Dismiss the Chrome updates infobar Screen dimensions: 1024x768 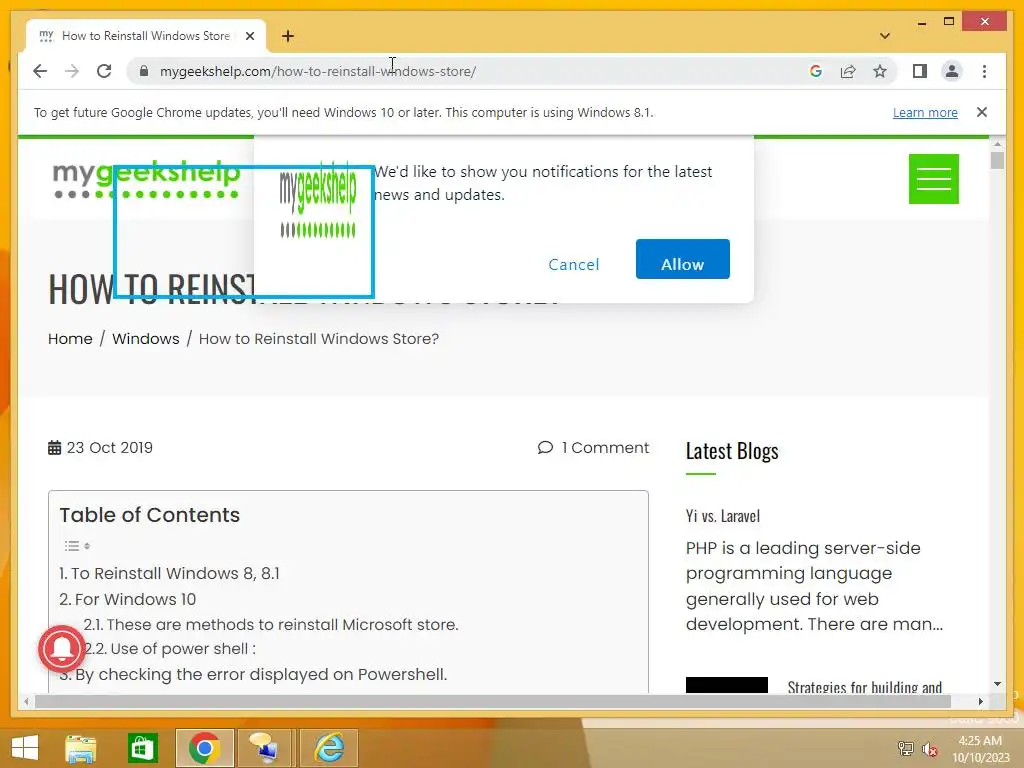(x=982, y=112)
